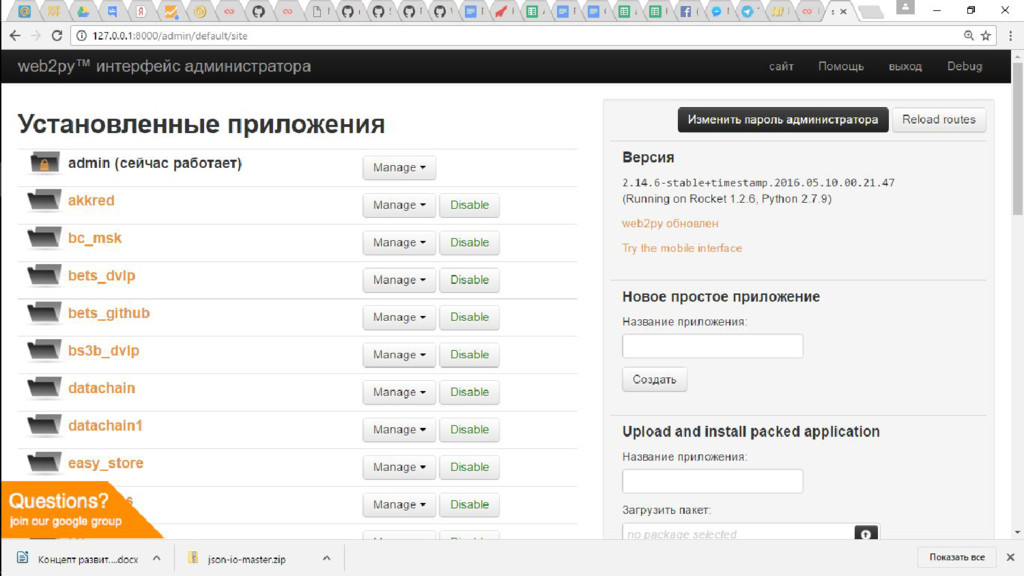
Task: Click the выход menu item
Action: coord(905,66)
